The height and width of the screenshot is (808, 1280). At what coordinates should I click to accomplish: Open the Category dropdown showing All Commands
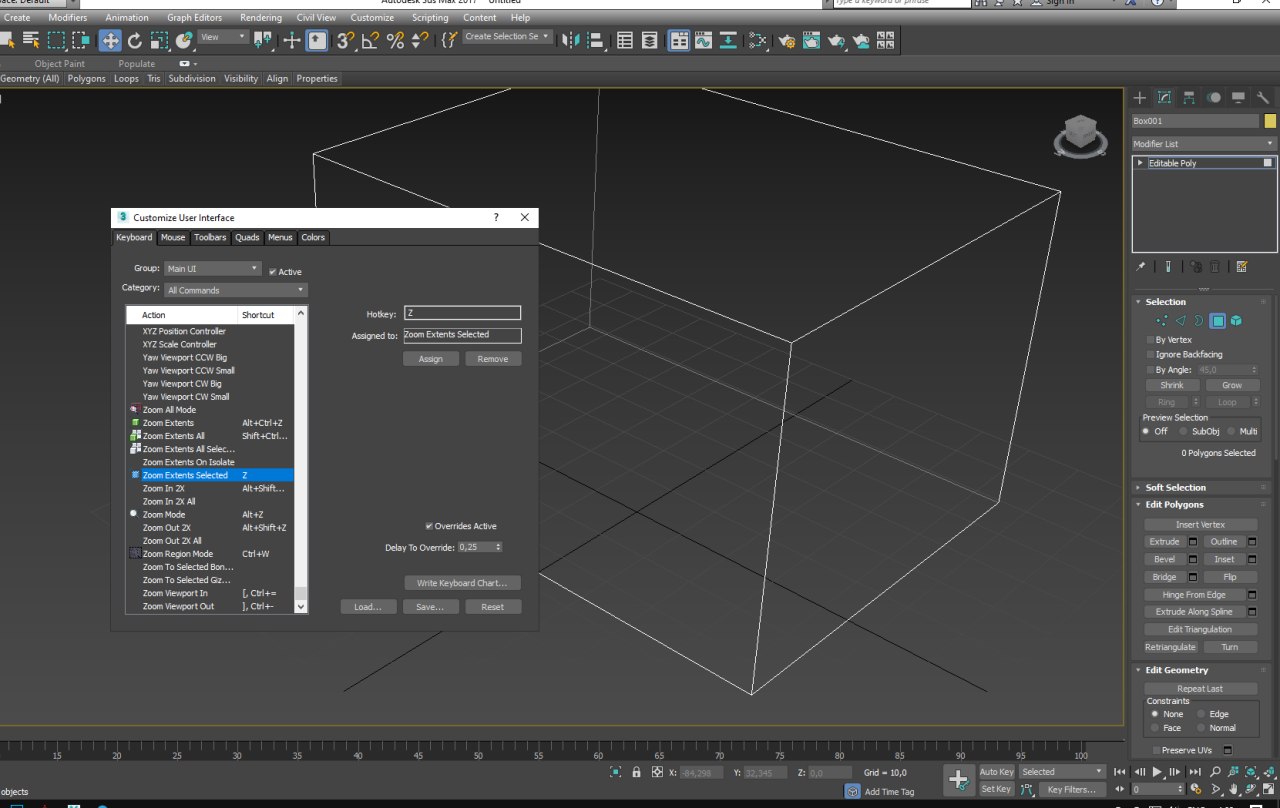[236, 290]
